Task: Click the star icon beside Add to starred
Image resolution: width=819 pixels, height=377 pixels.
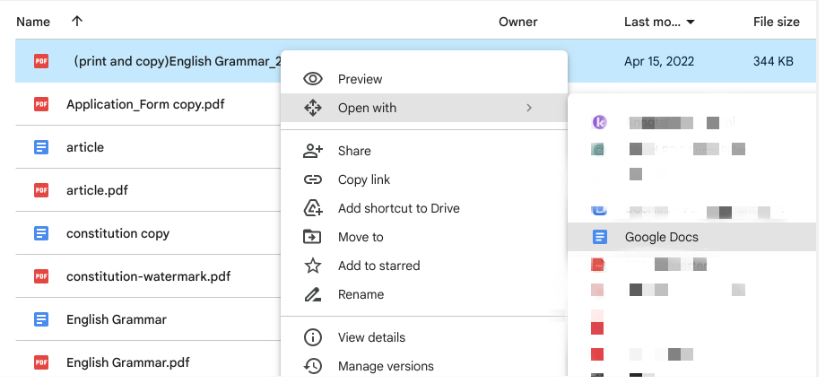Action: [312, 265]
